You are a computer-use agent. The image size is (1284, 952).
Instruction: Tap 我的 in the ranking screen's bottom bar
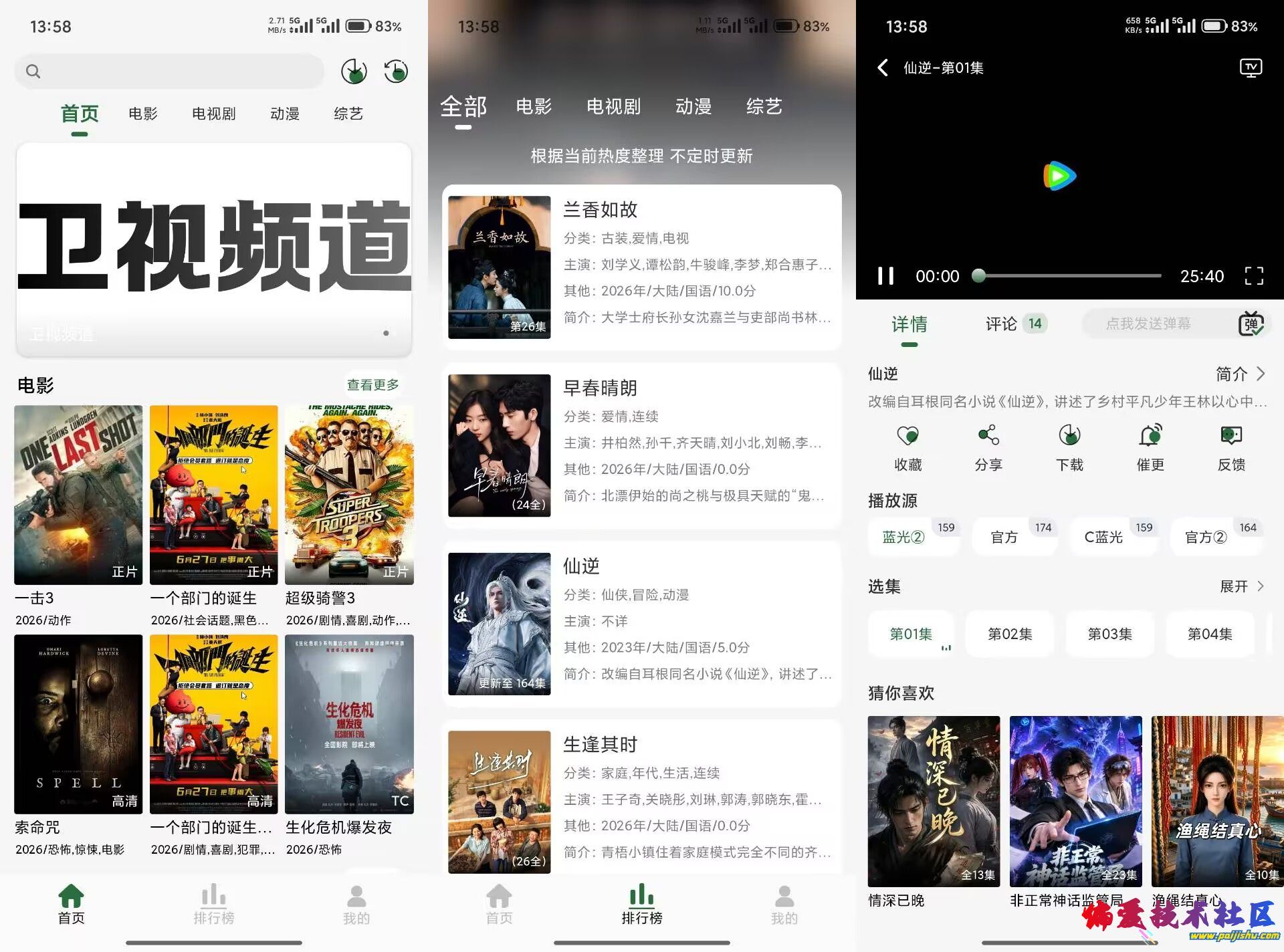click(x=784, y=905)
